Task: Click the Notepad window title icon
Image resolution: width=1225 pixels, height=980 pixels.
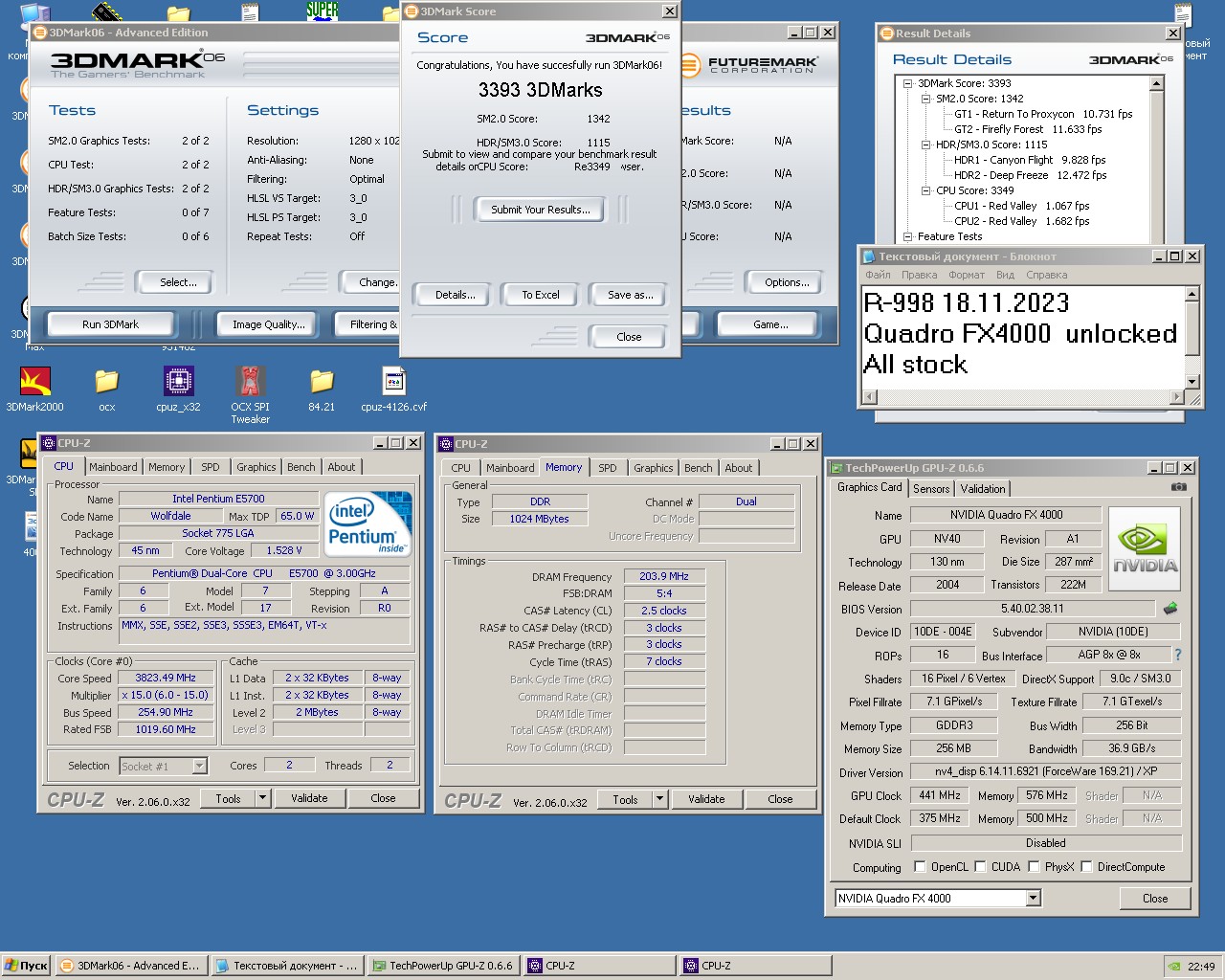Action: 869,256
